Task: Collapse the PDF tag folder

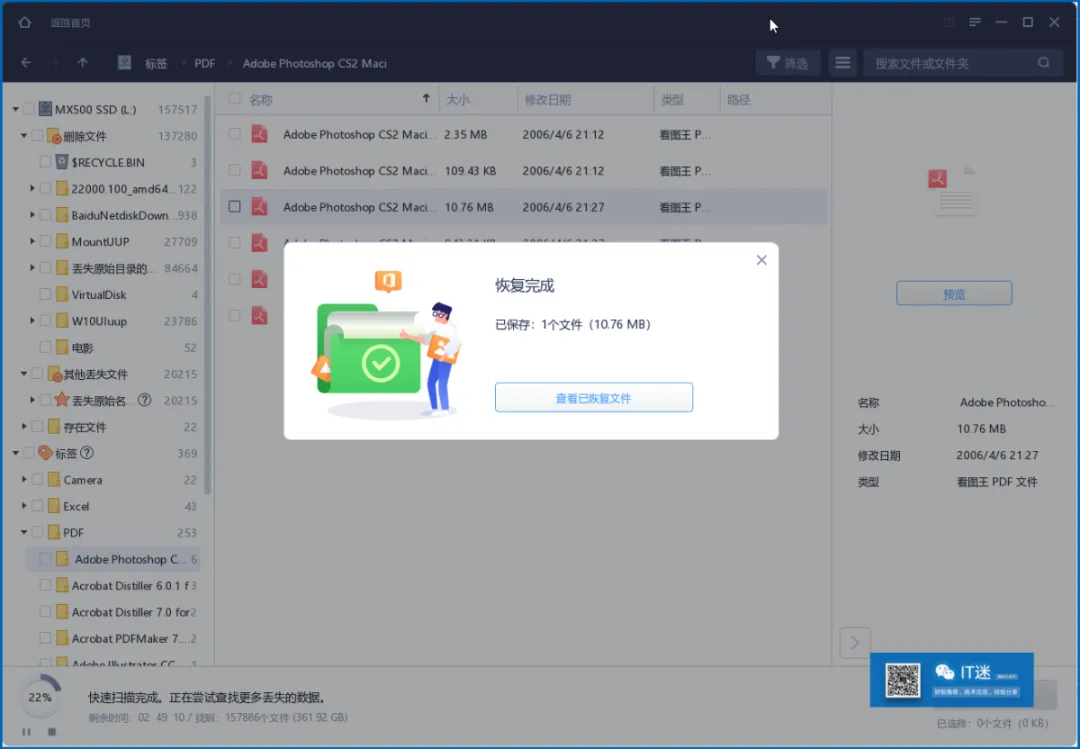Action: [24, 532]
